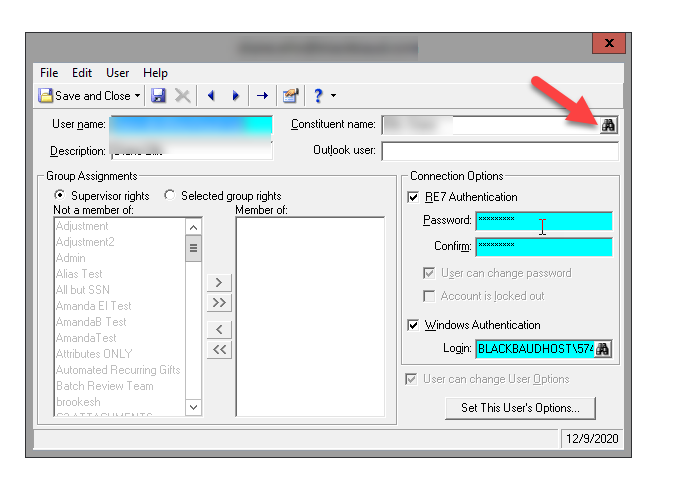This screenshot has width=689, height=484.
Task: Expand the Help icon dropdown arrow
Action: [x=334, y=95]
